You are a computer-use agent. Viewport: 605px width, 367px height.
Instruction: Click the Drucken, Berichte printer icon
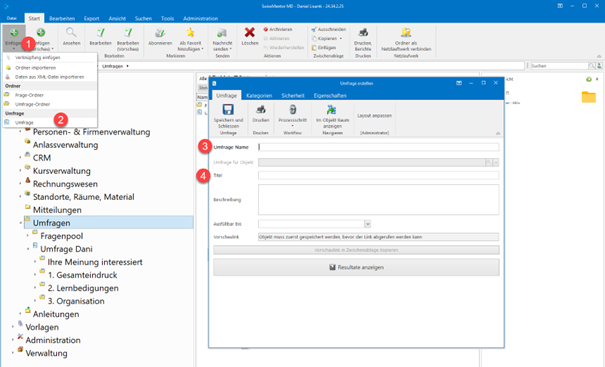pyautogui.click(x=363, y=32)
